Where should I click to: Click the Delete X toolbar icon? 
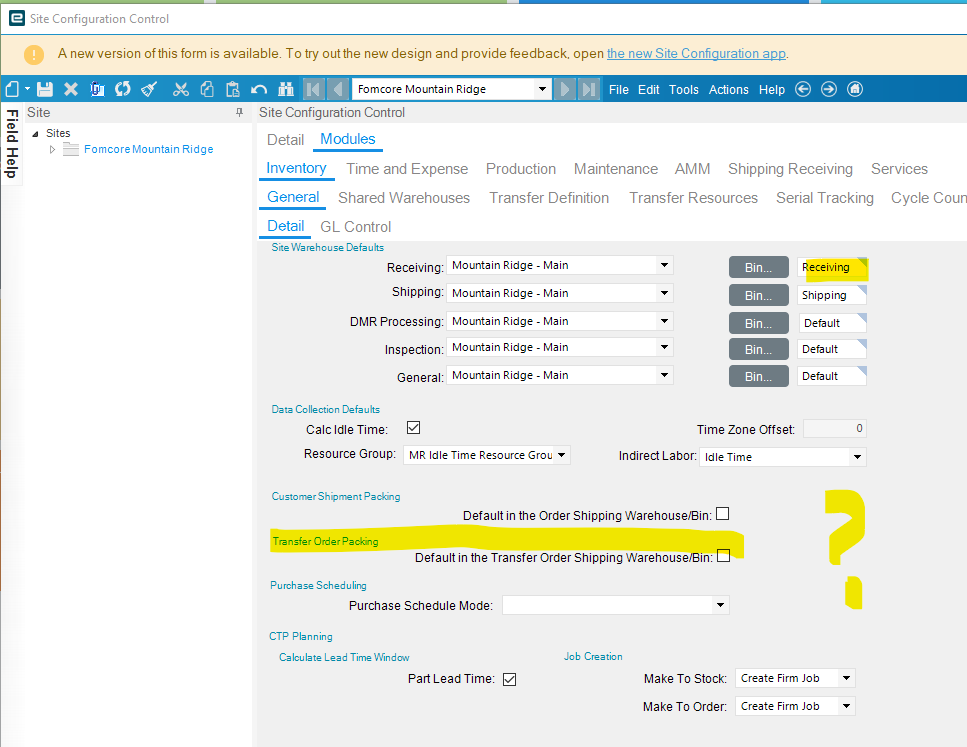click(71, 89)
